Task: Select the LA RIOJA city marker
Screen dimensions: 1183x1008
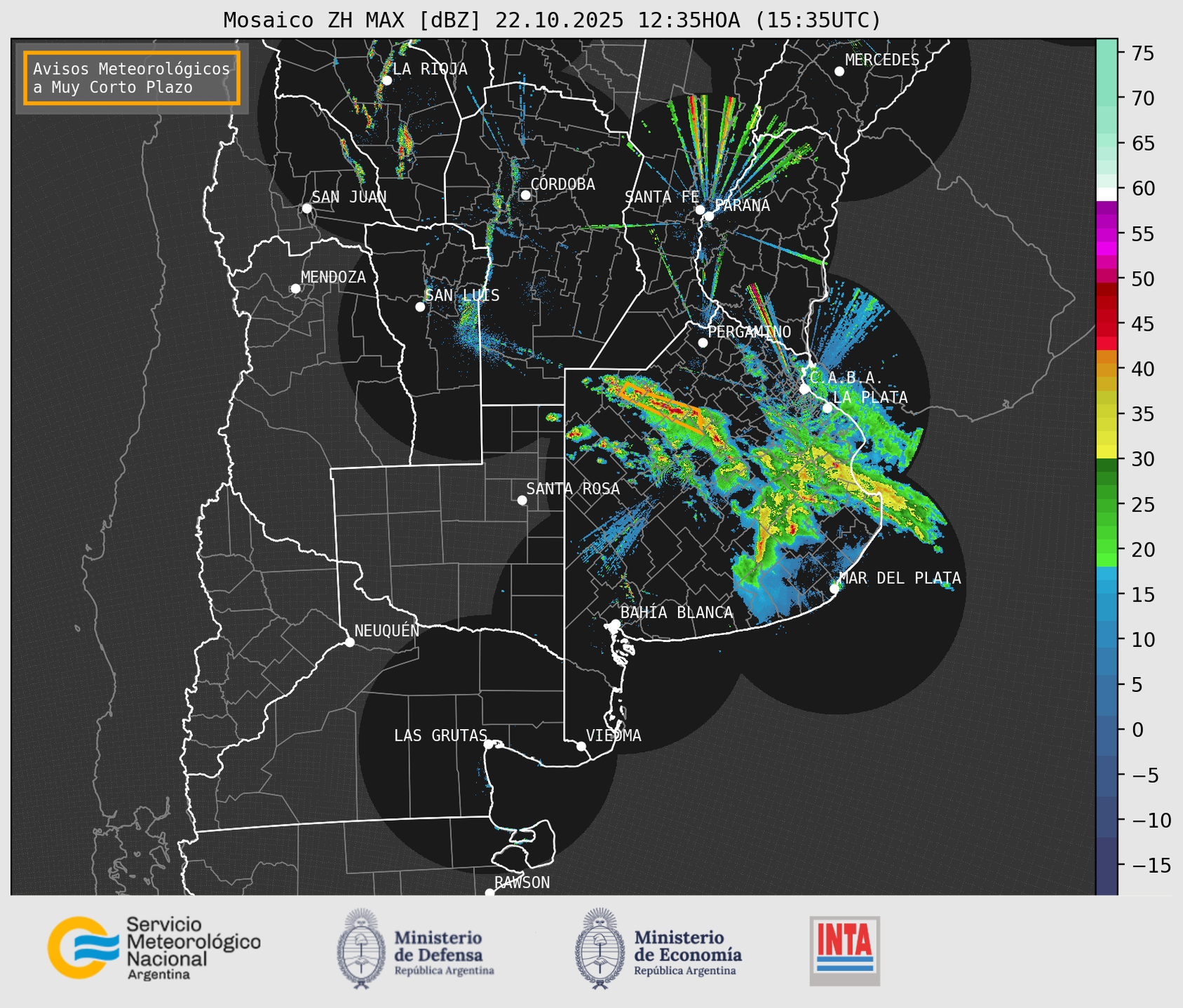Action: [386, 81]
